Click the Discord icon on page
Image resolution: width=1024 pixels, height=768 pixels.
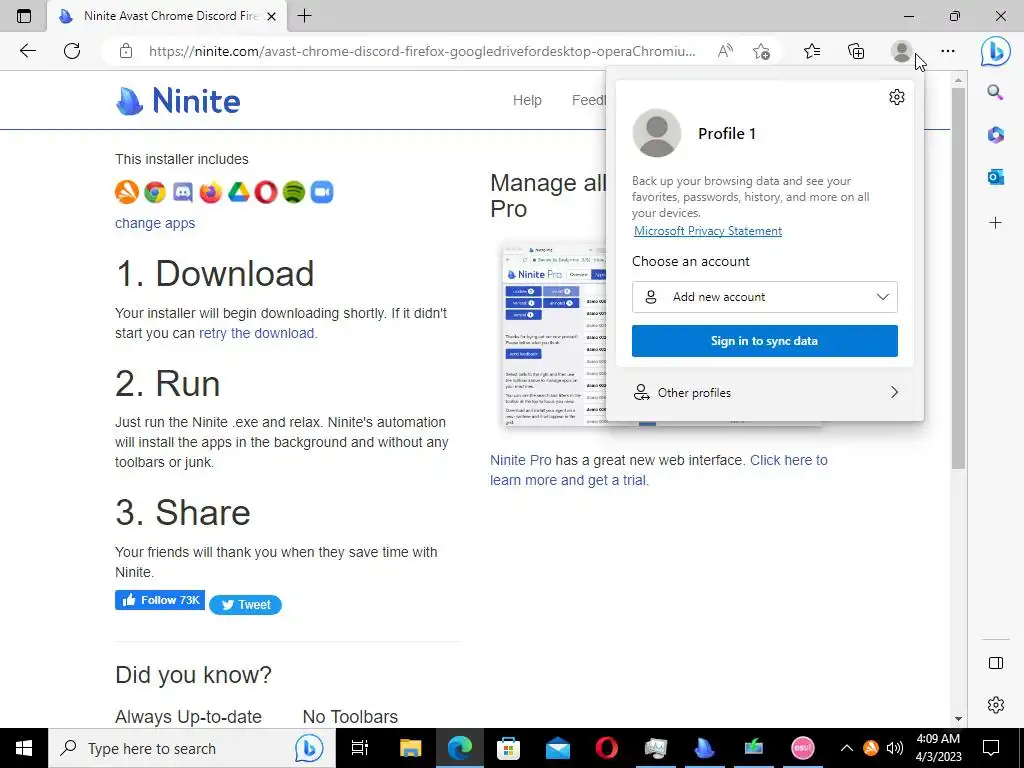[x=183, y=192]
